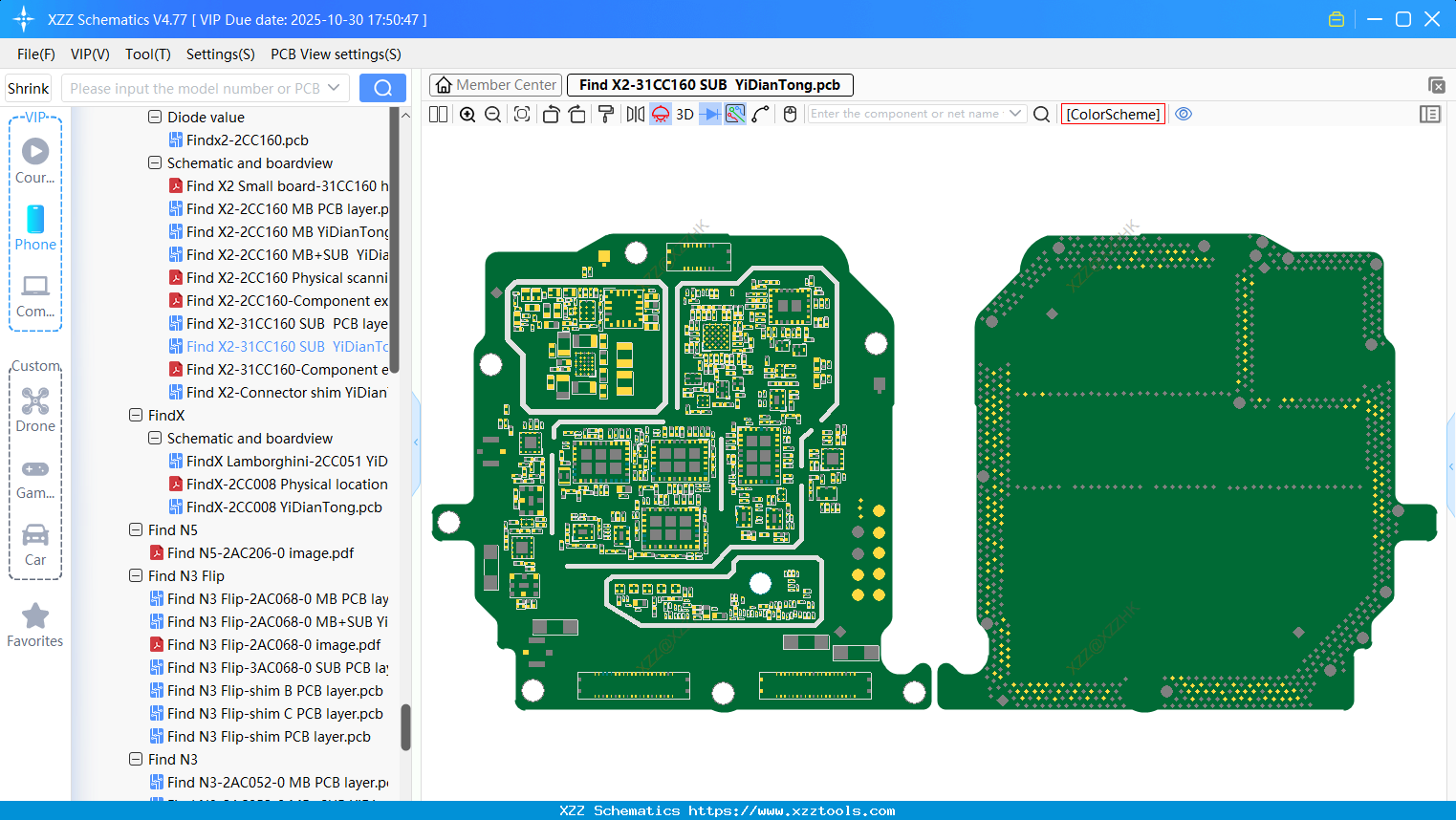The image size is (1456, 820).
Task: Open Find X2-Connector shim YiDianTong file
Action: point(278,393)
